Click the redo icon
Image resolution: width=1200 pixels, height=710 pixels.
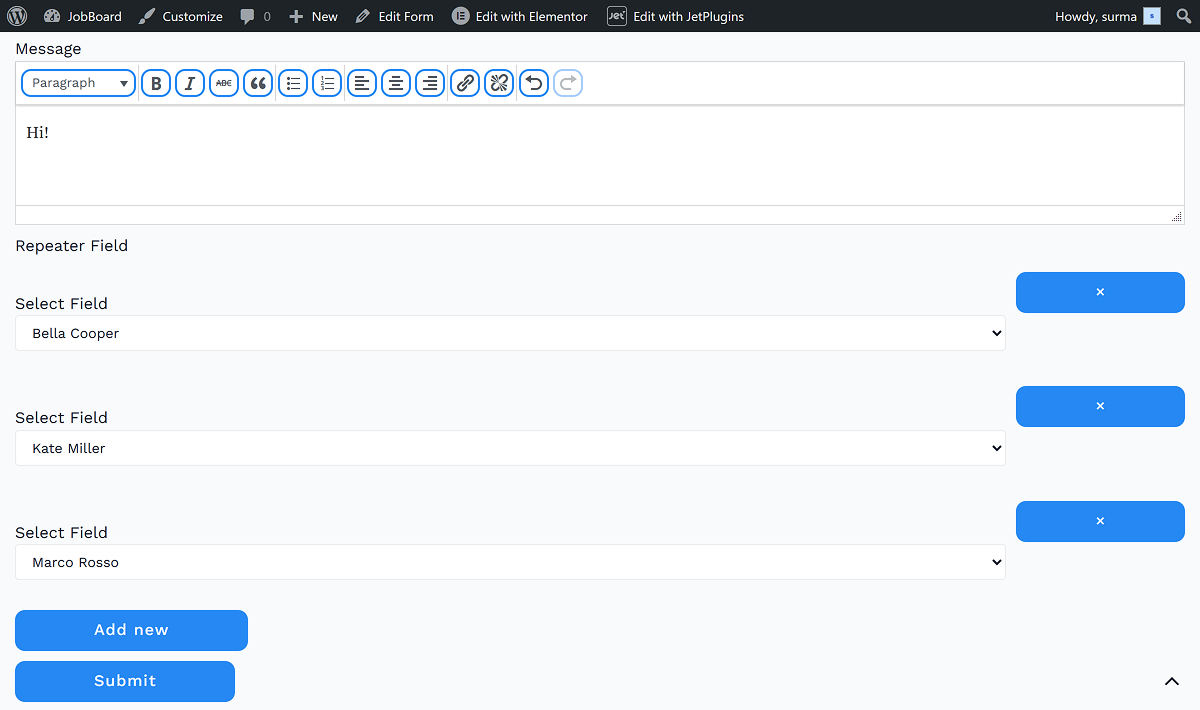(568, 83)
